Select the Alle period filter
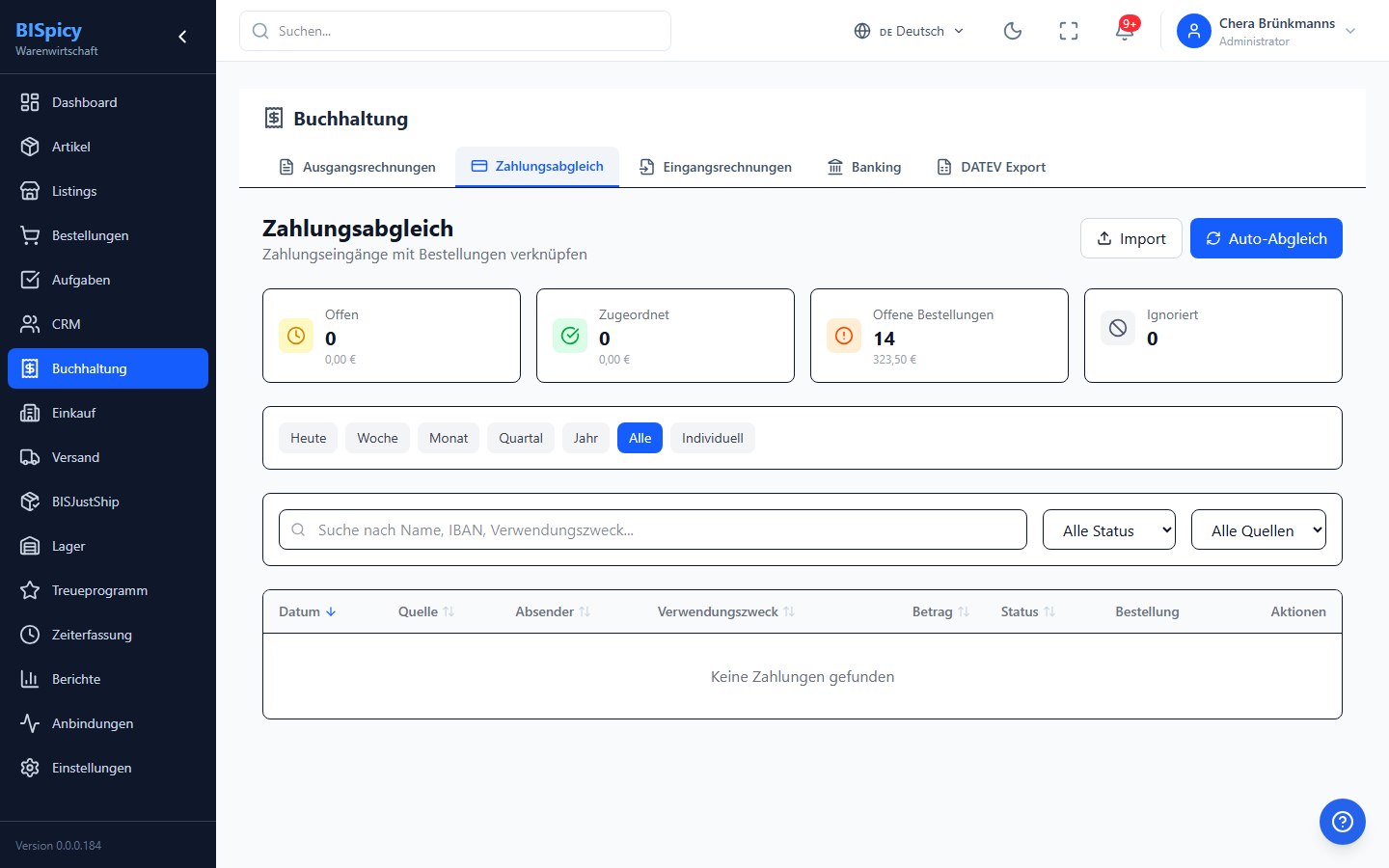This screenshot has width=1389, height=868. point(640,438)
